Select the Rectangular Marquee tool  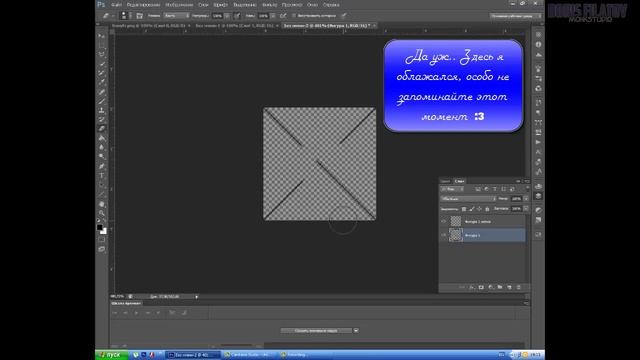pos(102,45)
